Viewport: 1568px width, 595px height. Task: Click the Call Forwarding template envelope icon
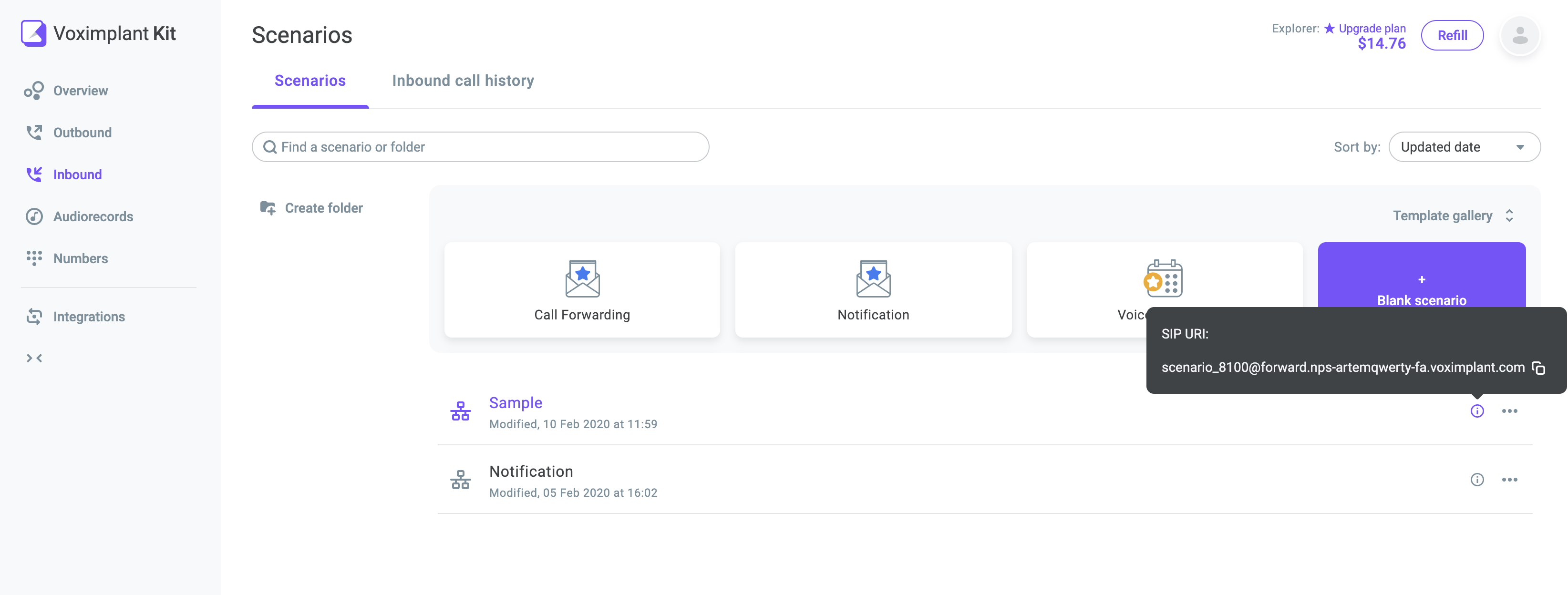583,278
